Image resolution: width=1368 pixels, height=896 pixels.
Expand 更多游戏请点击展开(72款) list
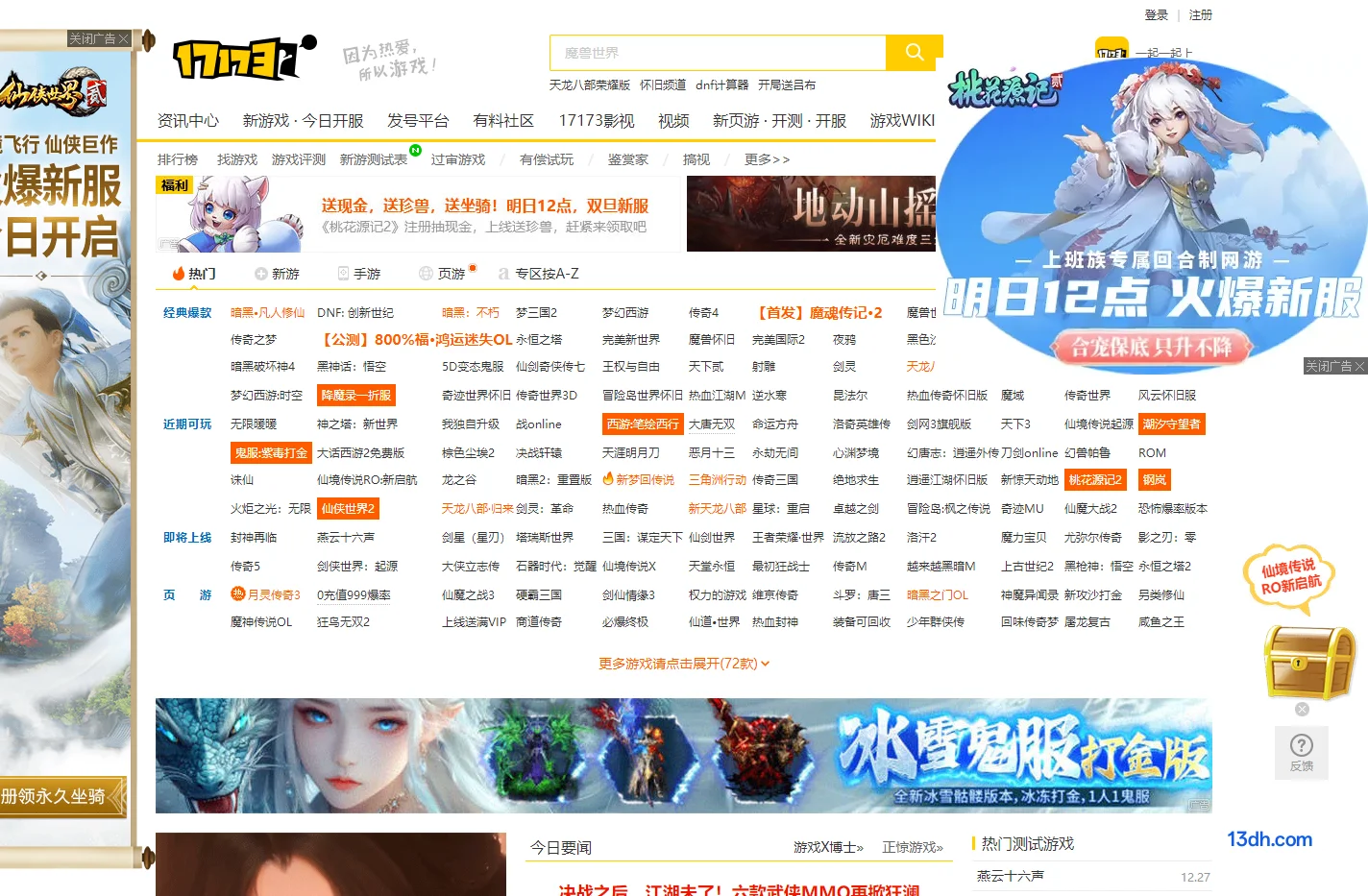[x=683, y=664]
